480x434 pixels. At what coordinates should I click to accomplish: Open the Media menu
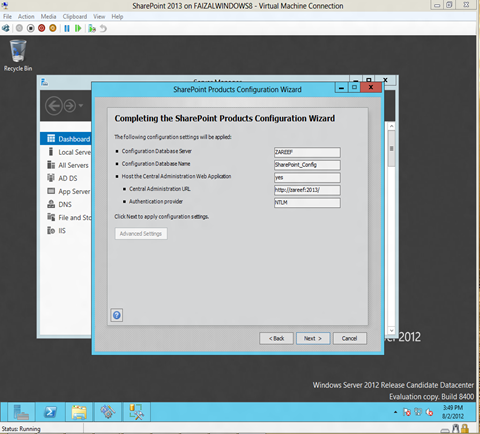(48, 17)
